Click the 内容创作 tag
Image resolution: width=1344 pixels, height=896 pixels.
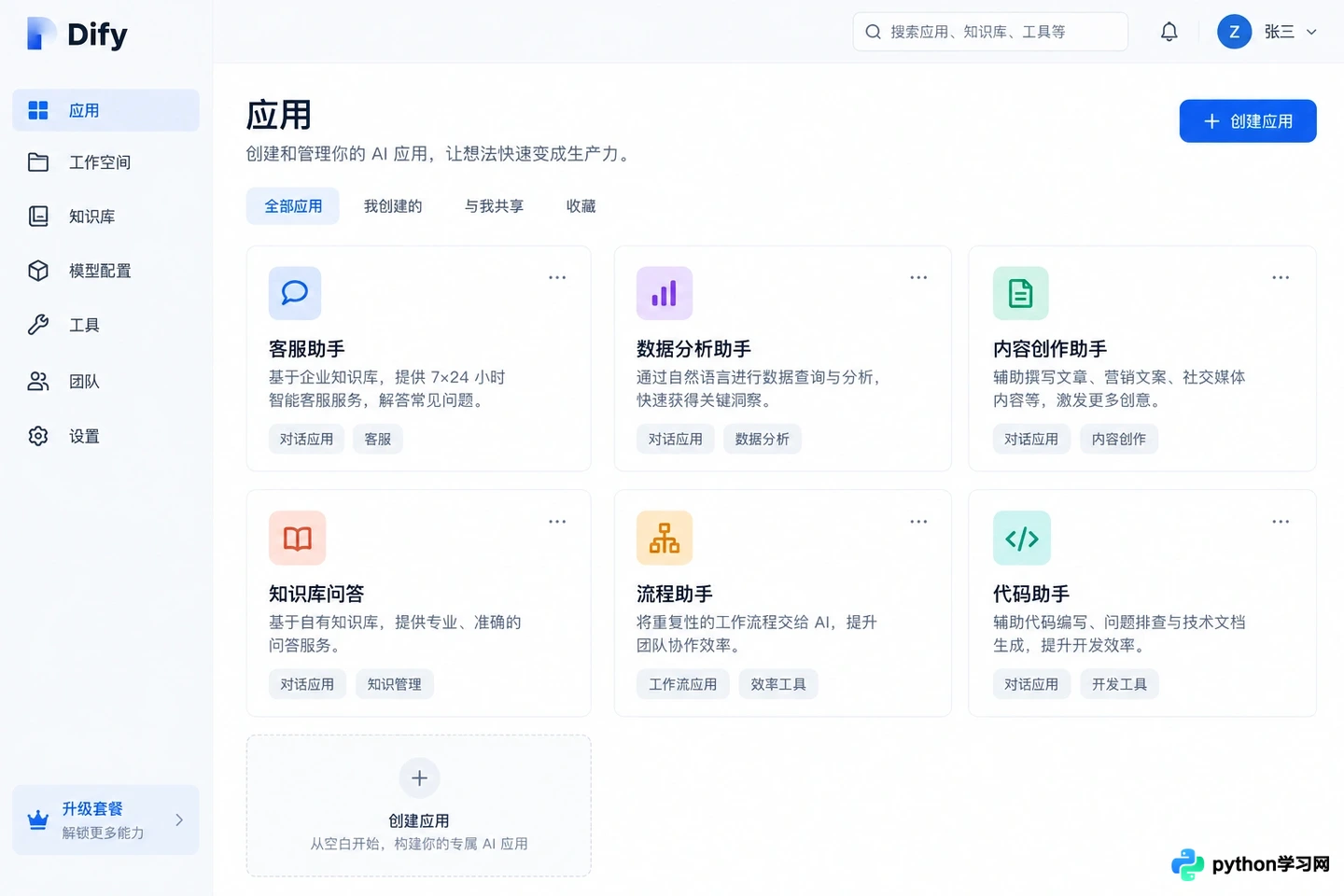click(x=1119, y=439)
